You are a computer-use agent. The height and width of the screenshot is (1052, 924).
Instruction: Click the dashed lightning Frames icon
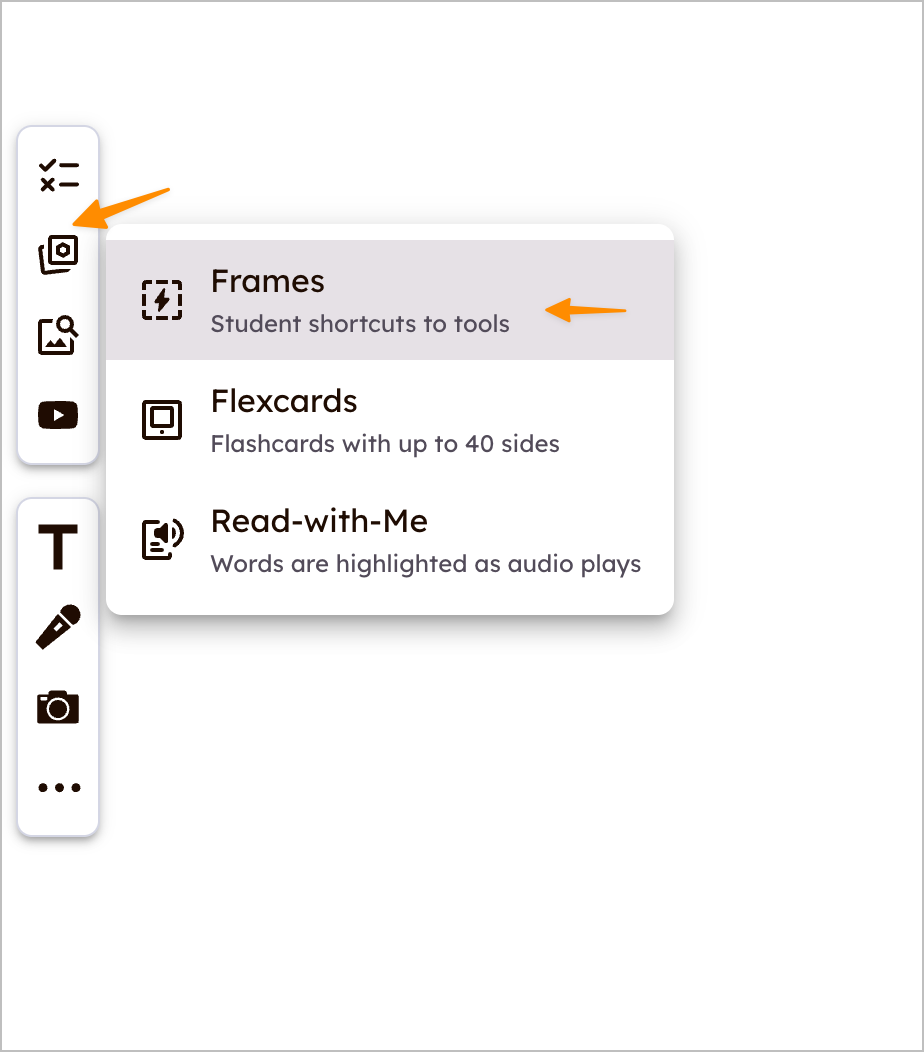click(162, 300)
